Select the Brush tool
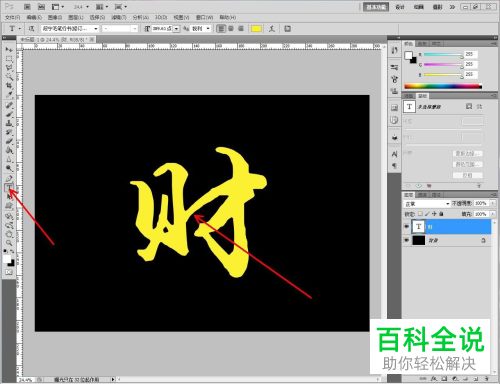 pos(9,115)
